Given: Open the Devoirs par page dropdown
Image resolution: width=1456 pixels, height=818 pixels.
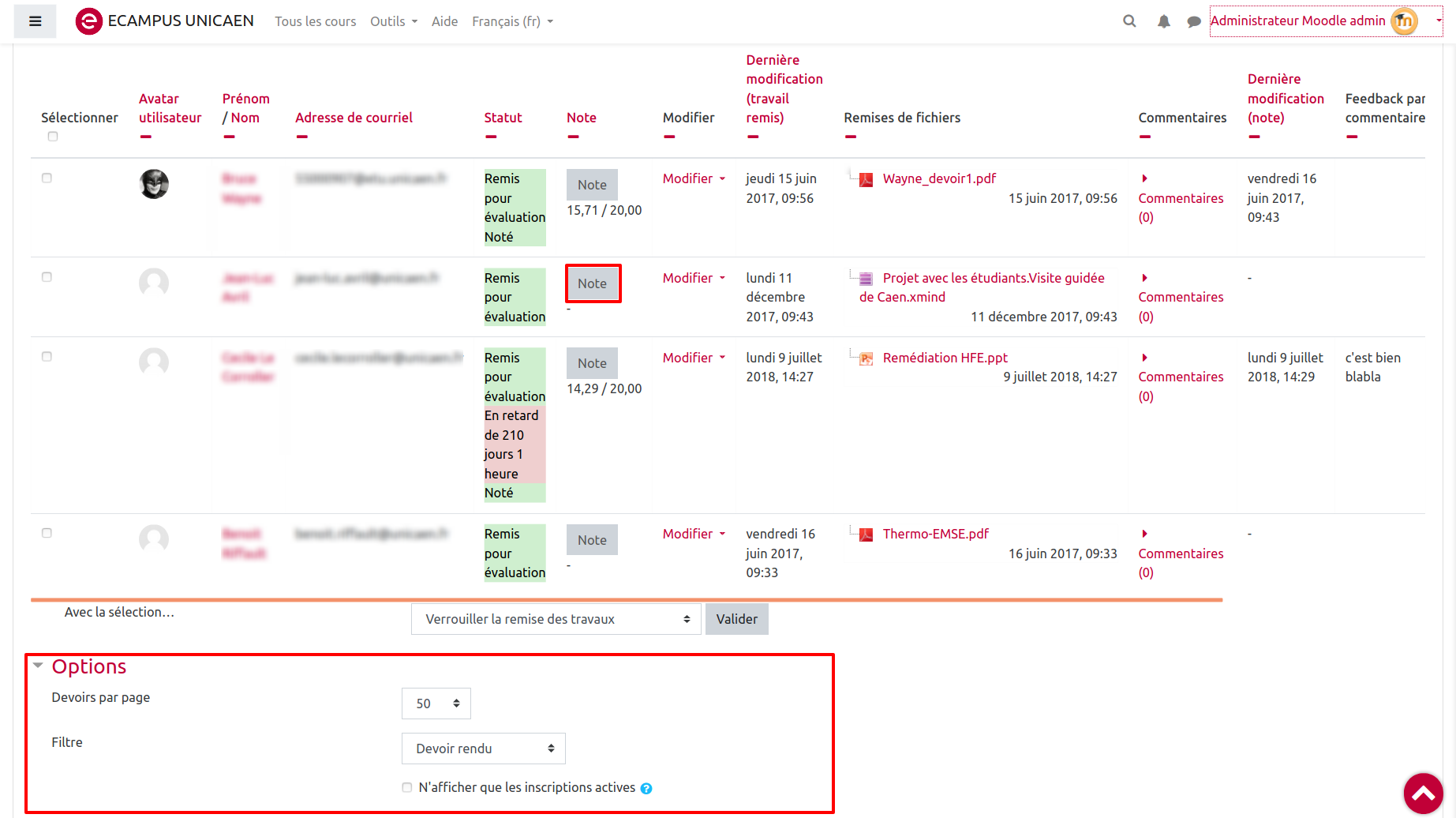Looking at the screenshot, I should (436, 704).
